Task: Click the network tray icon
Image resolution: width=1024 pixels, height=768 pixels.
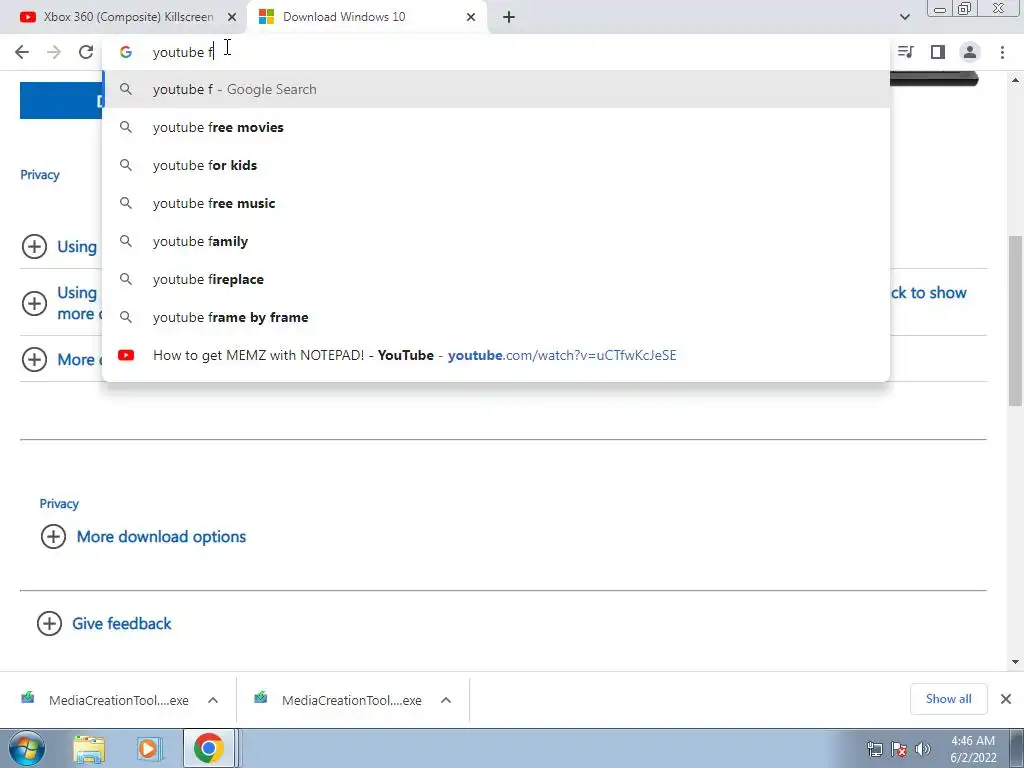Action: [x=874, y=749]
